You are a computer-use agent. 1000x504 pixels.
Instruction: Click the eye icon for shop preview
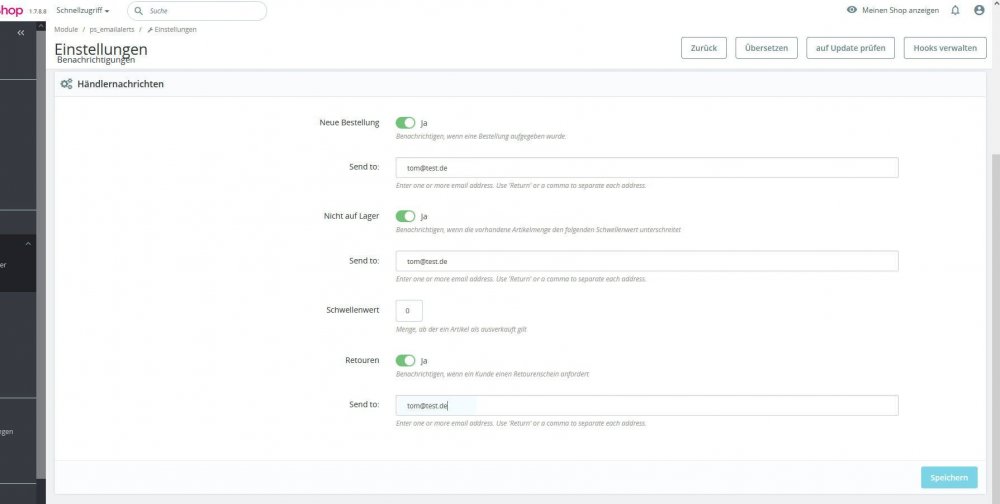852,10
